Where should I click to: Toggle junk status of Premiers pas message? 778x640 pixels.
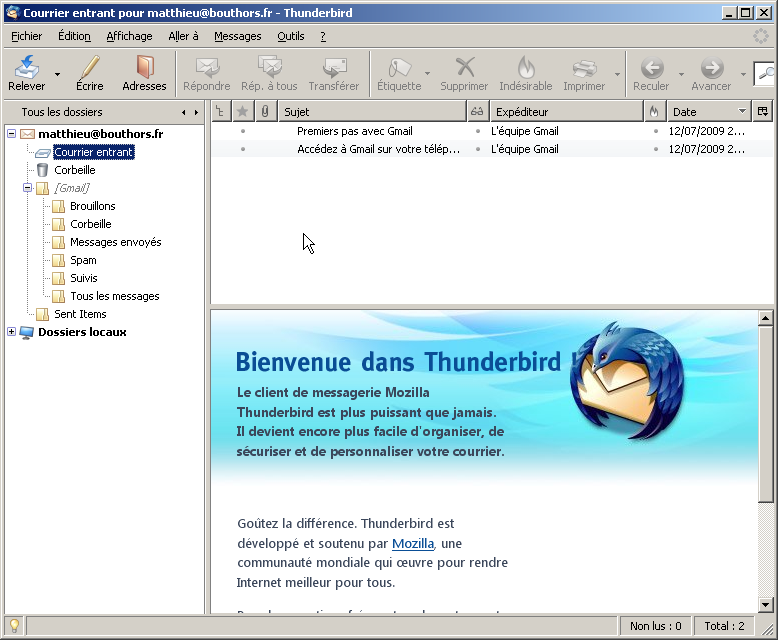(x=656, y=131)
